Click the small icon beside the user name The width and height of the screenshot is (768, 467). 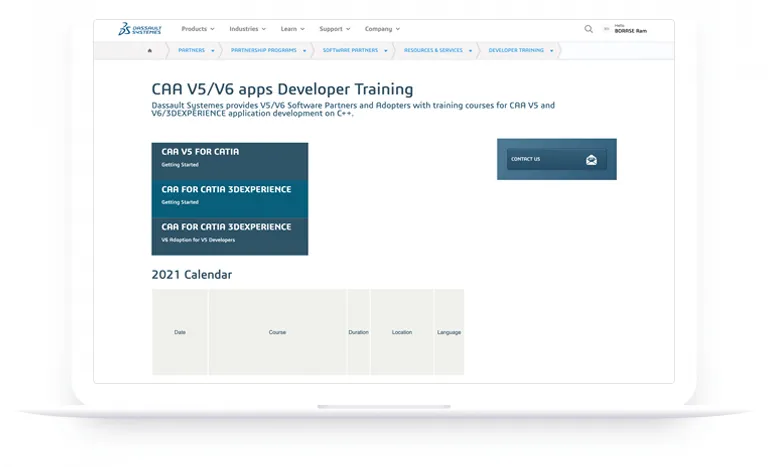(x=606, y=29)
